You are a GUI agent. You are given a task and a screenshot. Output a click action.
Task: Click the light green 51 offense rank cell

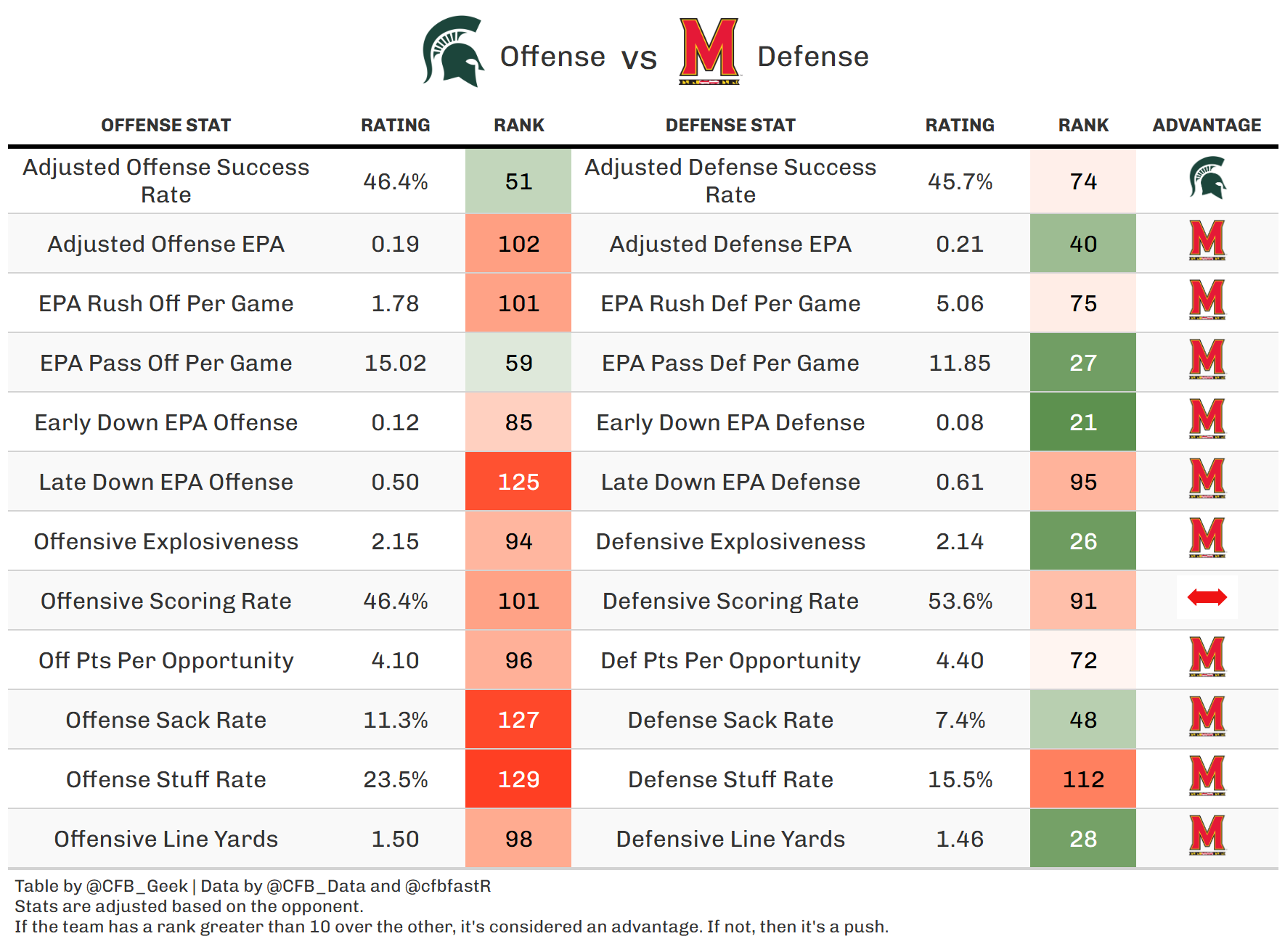(x=518, y=181)
